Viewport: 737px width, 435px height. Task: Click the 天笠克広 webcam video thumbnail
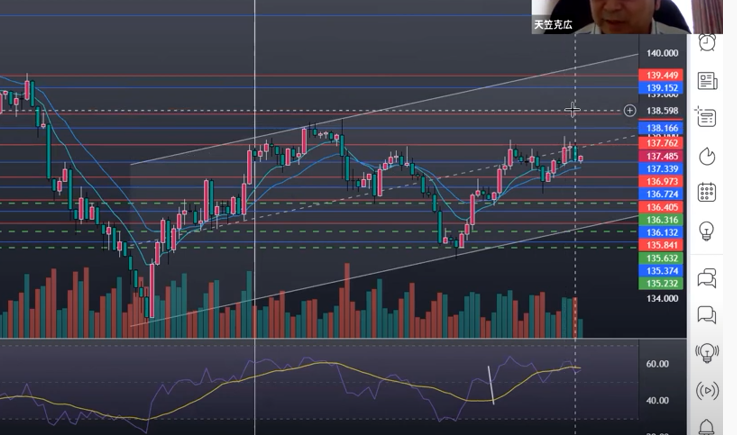tap(626, 17)
